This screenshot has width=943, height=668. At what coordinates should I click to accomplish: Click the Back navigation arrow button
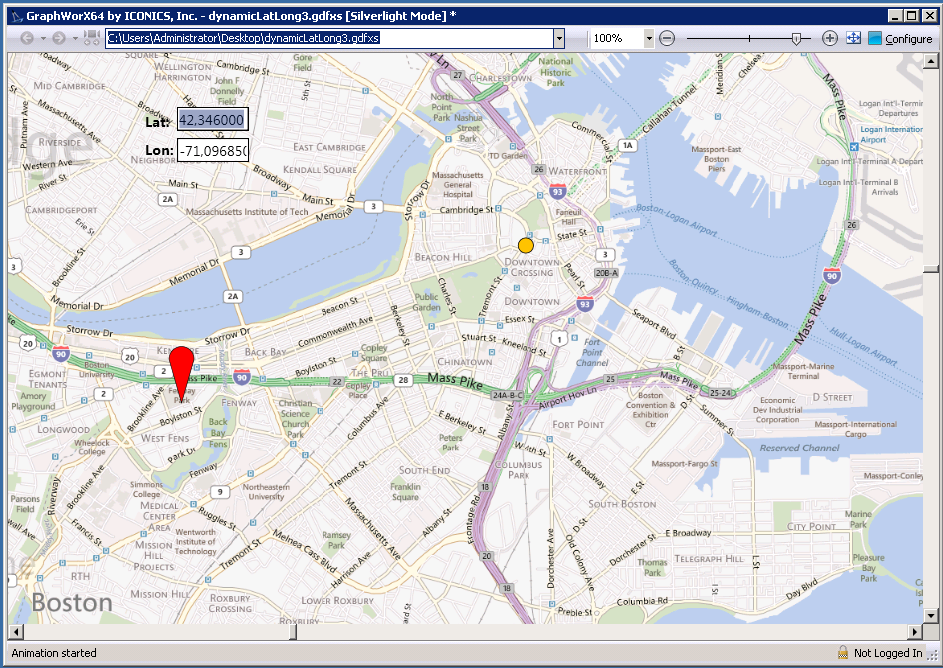coord(26,38)
